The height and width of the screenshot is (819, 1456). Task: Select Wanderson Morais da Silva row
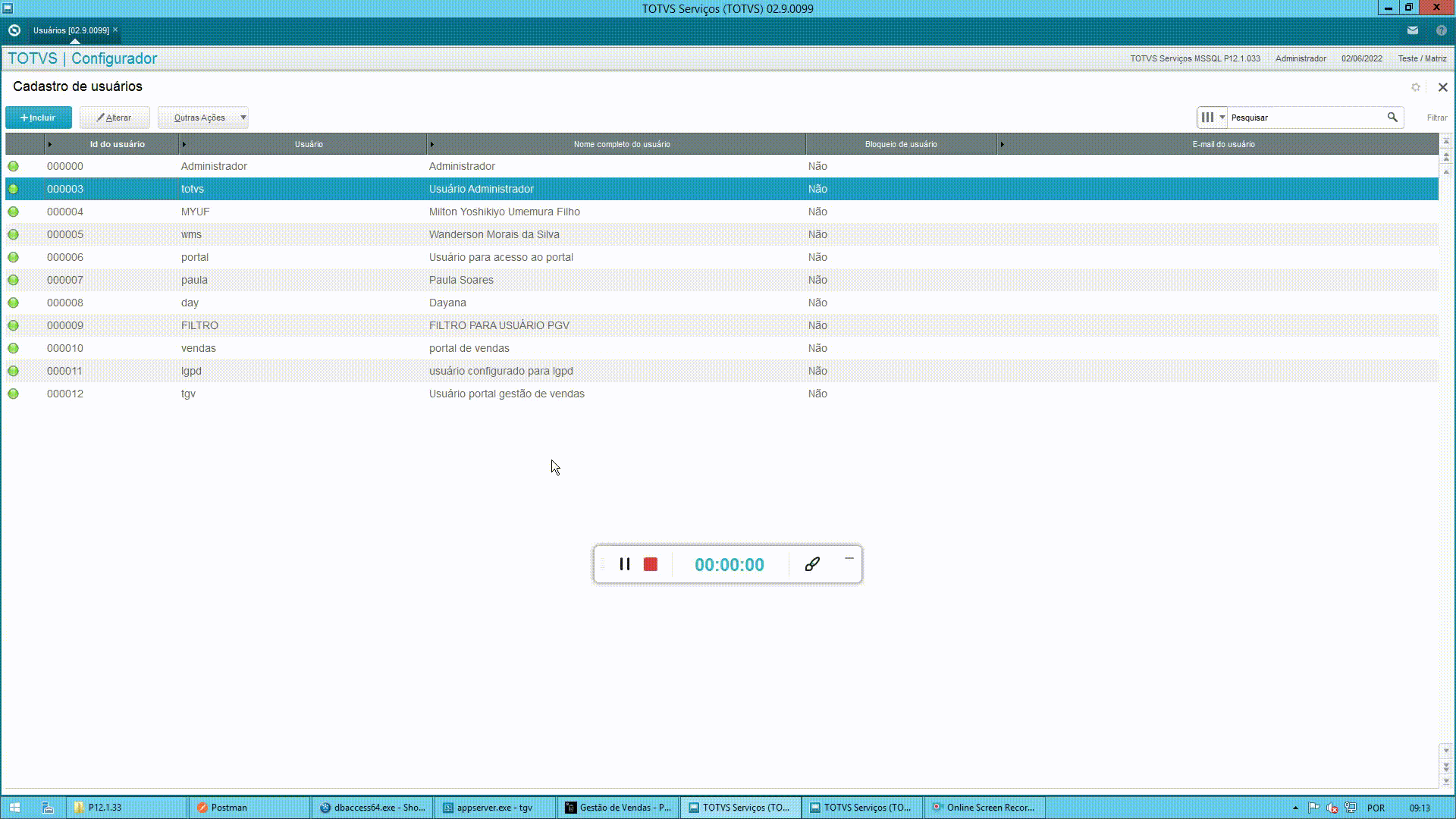coord(721,234)
